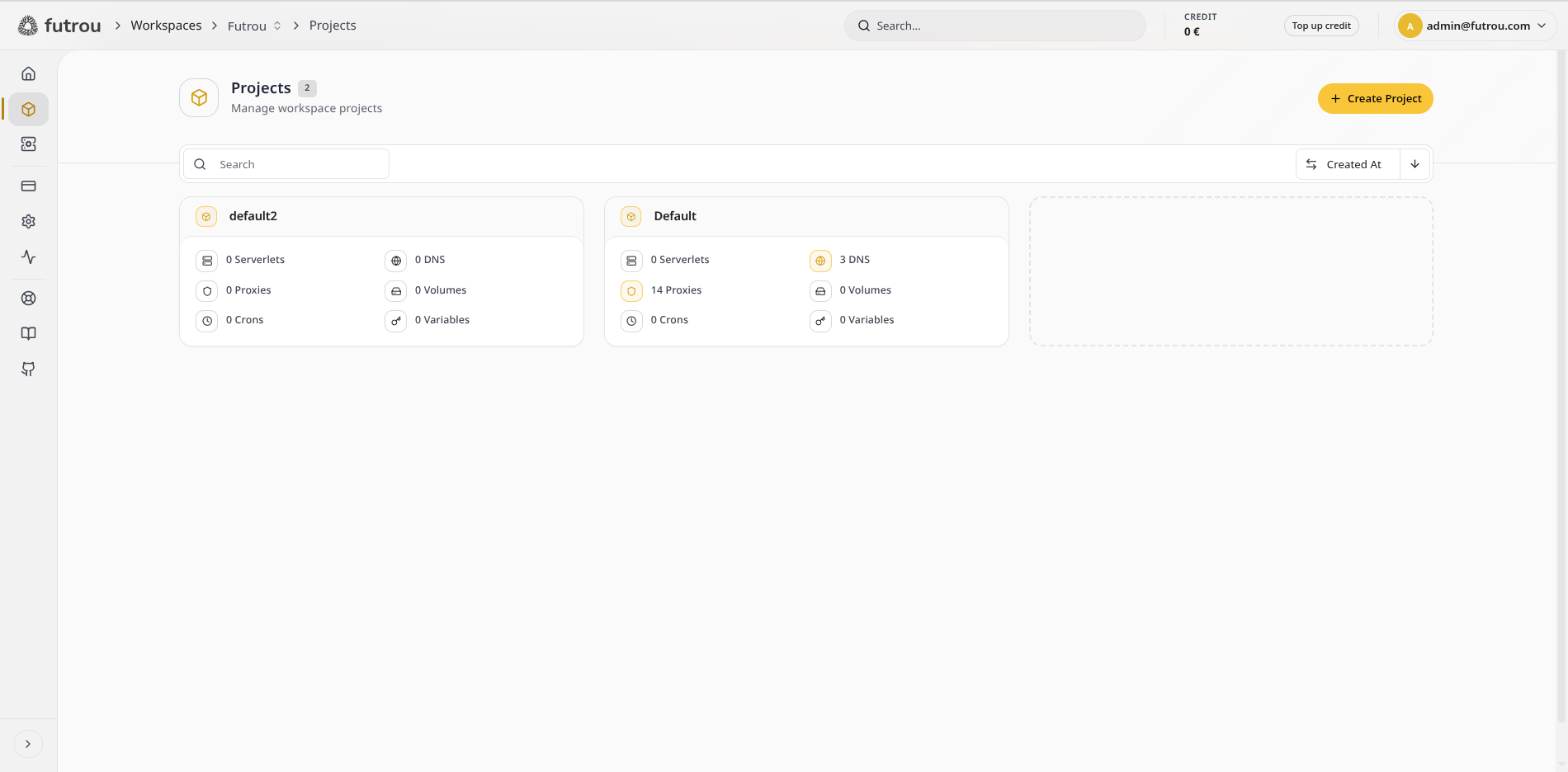Open the Settings gear in sidebar
The image size is (1568, 772).
tap(28, 221)
